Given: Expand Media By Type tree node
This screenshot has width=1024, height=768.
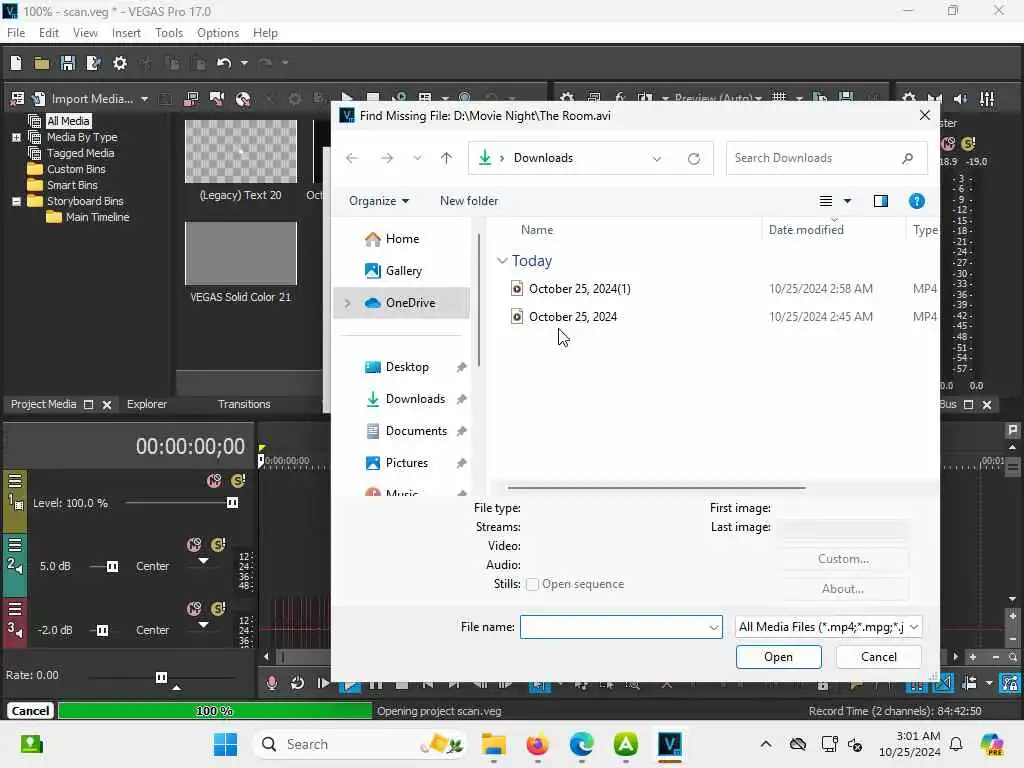Looking at the screenshot, I should click(x=16, y=137).
